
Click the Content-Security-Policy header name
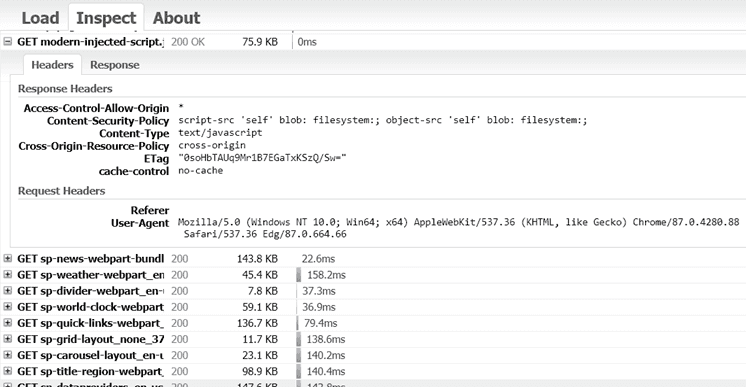(x=108, y=121)
